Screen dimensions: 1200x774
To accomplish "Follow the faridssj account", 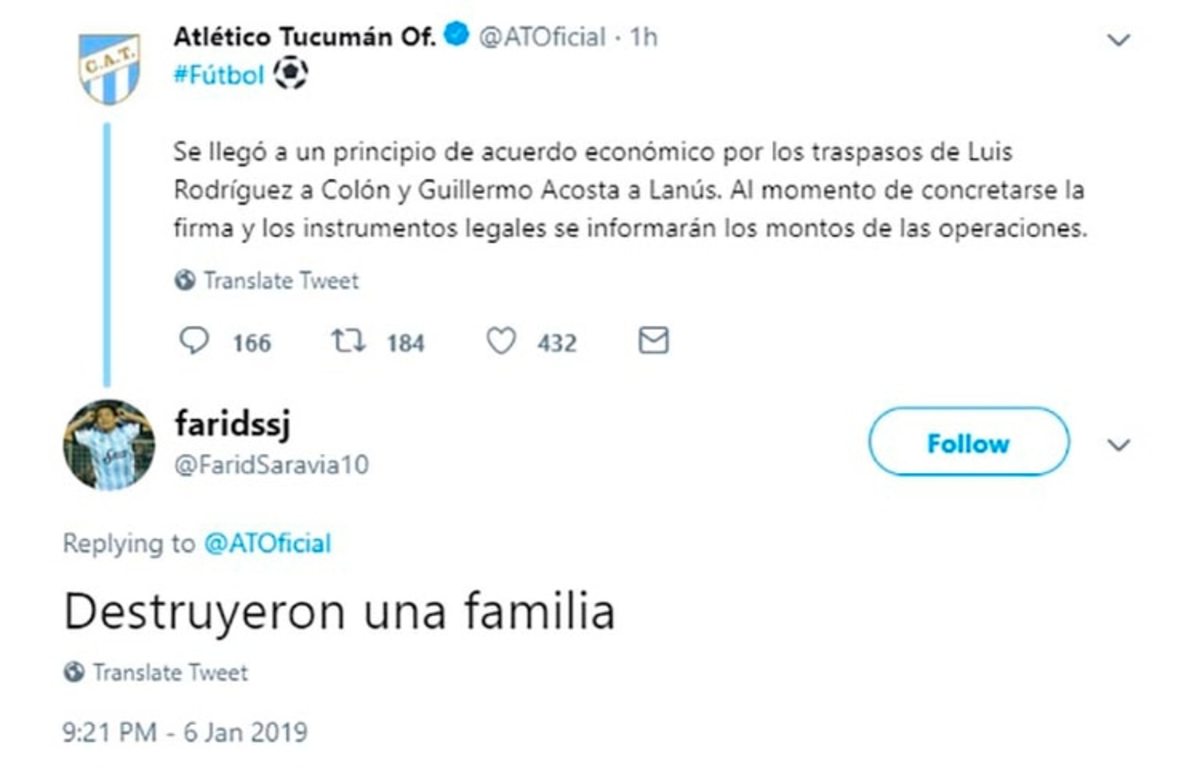I will [968, 442].
